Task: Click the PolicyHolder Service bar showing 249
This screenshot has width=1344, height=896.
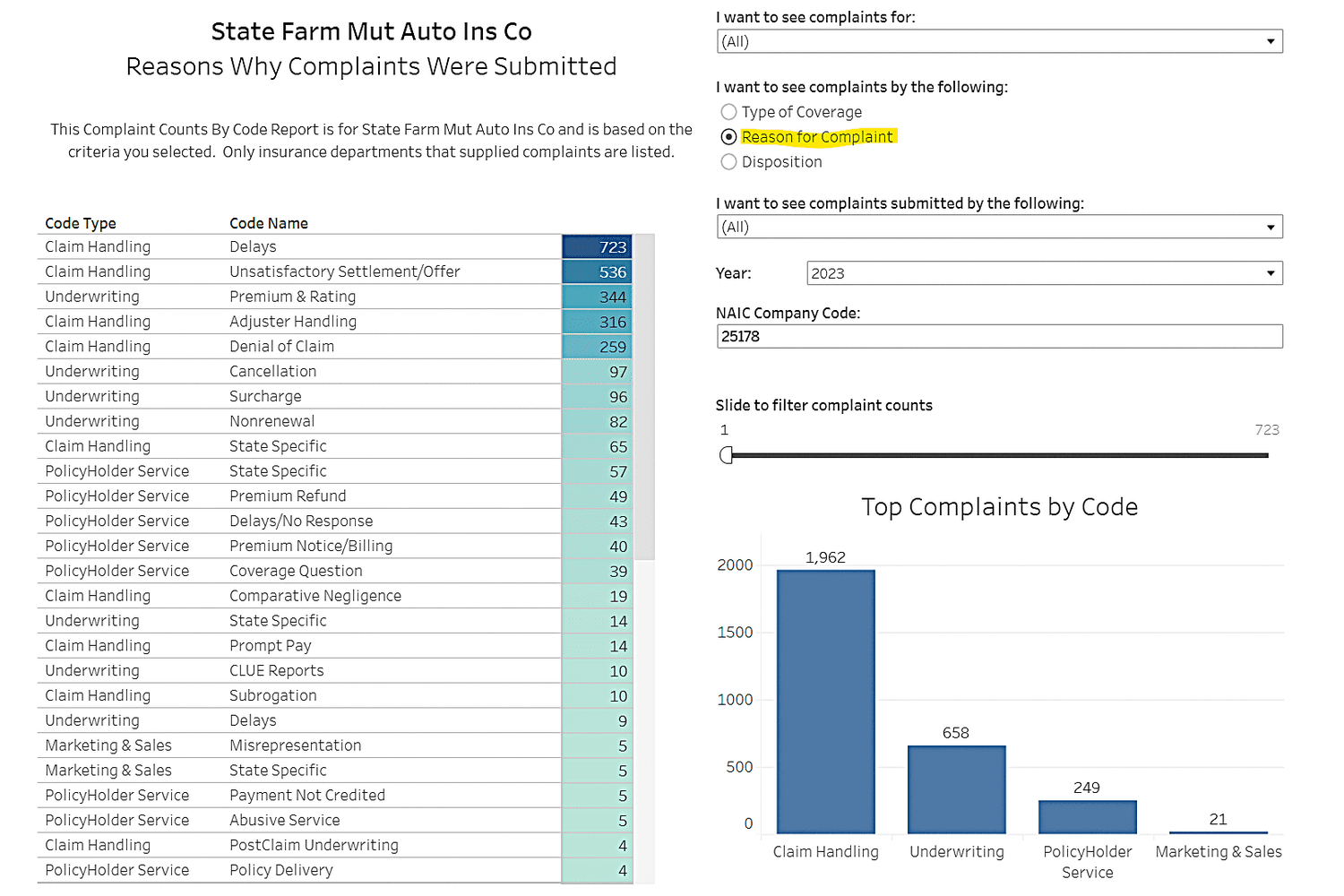Action: click(x=1087, y=817)
